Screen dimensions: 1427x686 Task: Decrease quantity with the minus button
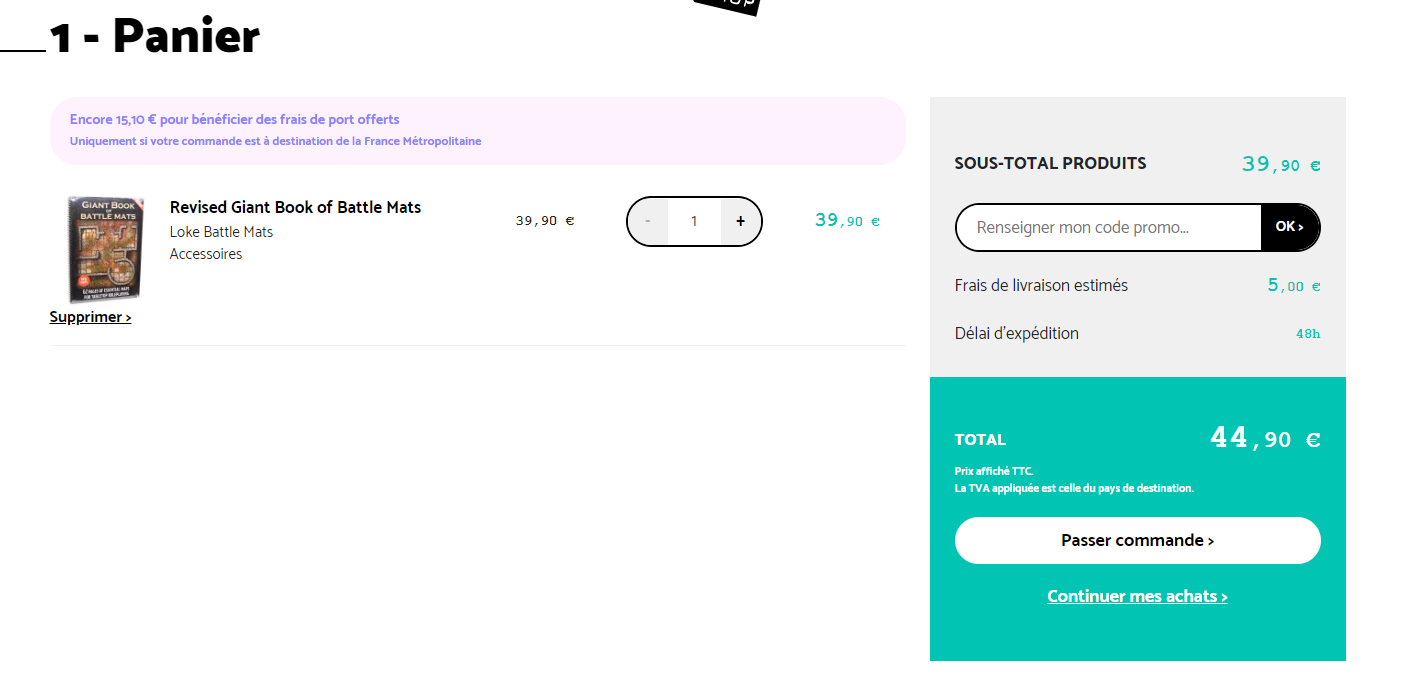pos(648,221)
